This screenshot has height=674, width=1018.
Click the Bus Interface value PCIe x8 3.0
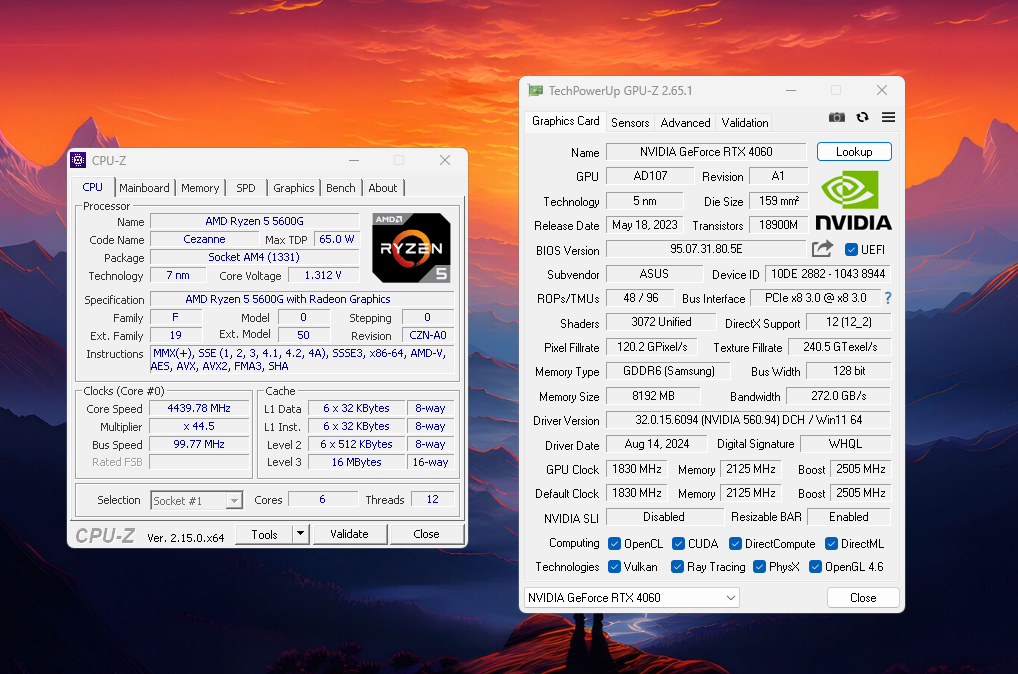coord(816,298)
